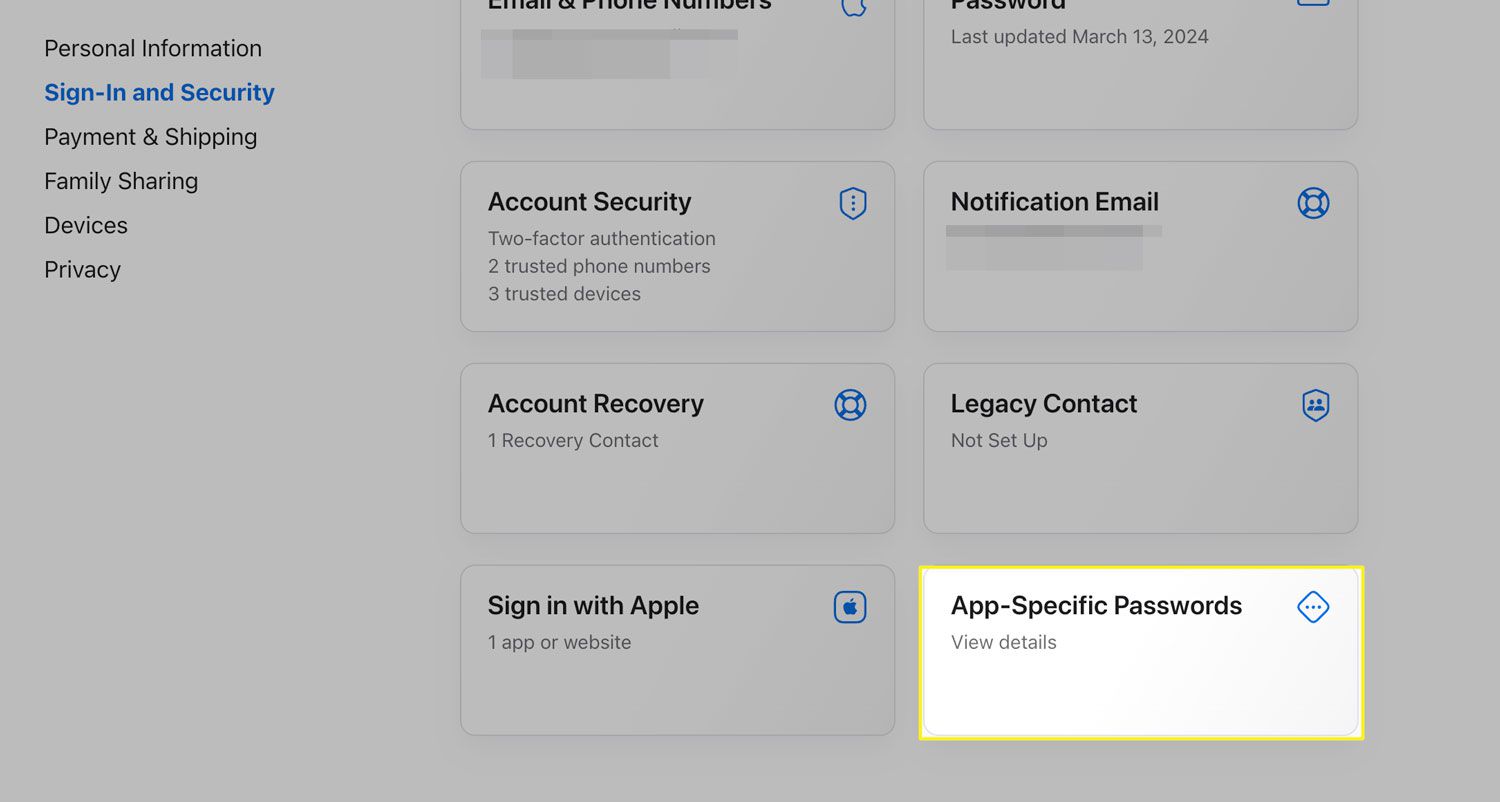Open the Account Recovery heading
The image size is (1500, 802).
click(x=595, y=404)
